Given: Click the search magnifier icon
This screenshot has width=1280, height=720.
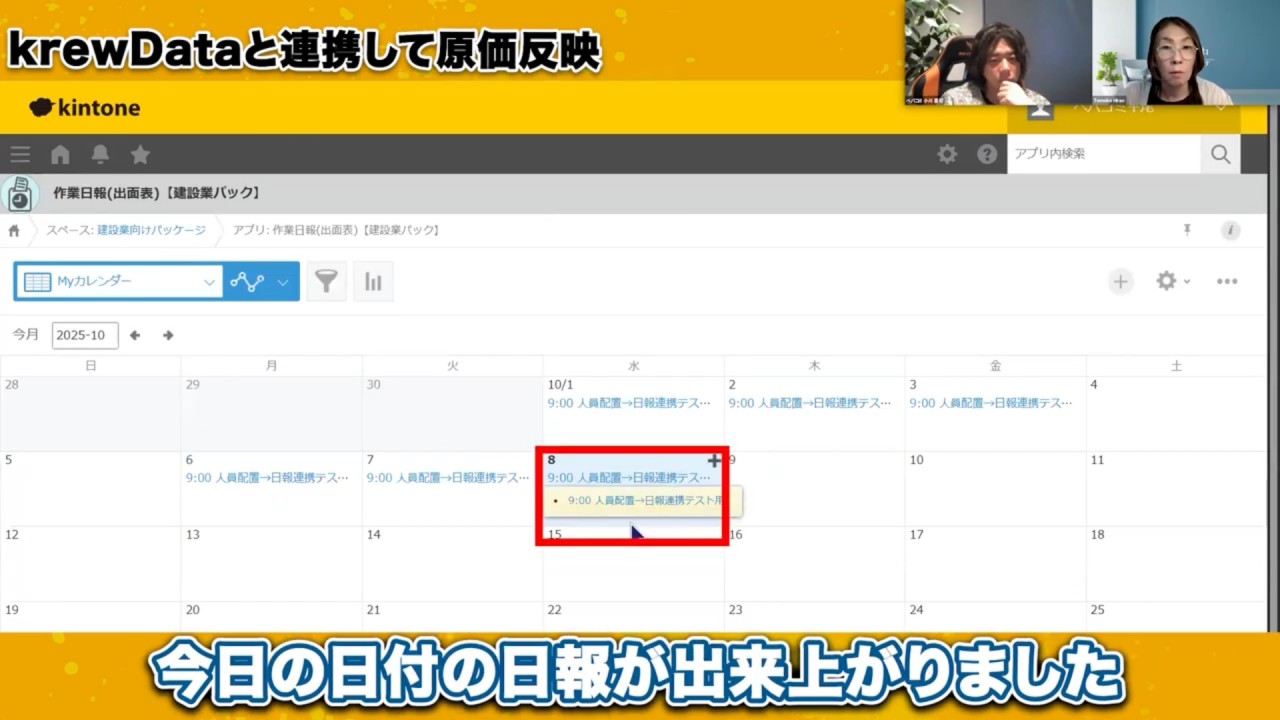Looking at the screenshot, I should tap(1220, 154).
